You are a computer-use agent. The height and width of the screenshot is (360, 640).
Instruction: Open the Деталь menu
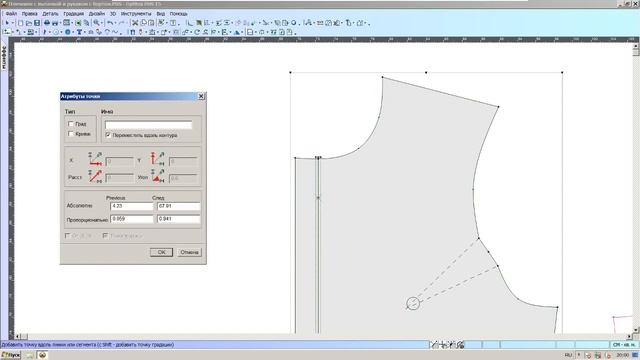pyautogui.click(x=50, y=13)
